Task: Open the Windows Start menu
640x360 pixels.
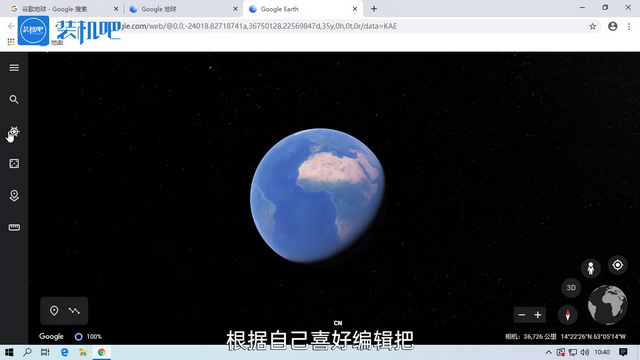Action: pyautogui.click(x=9, y=352)
